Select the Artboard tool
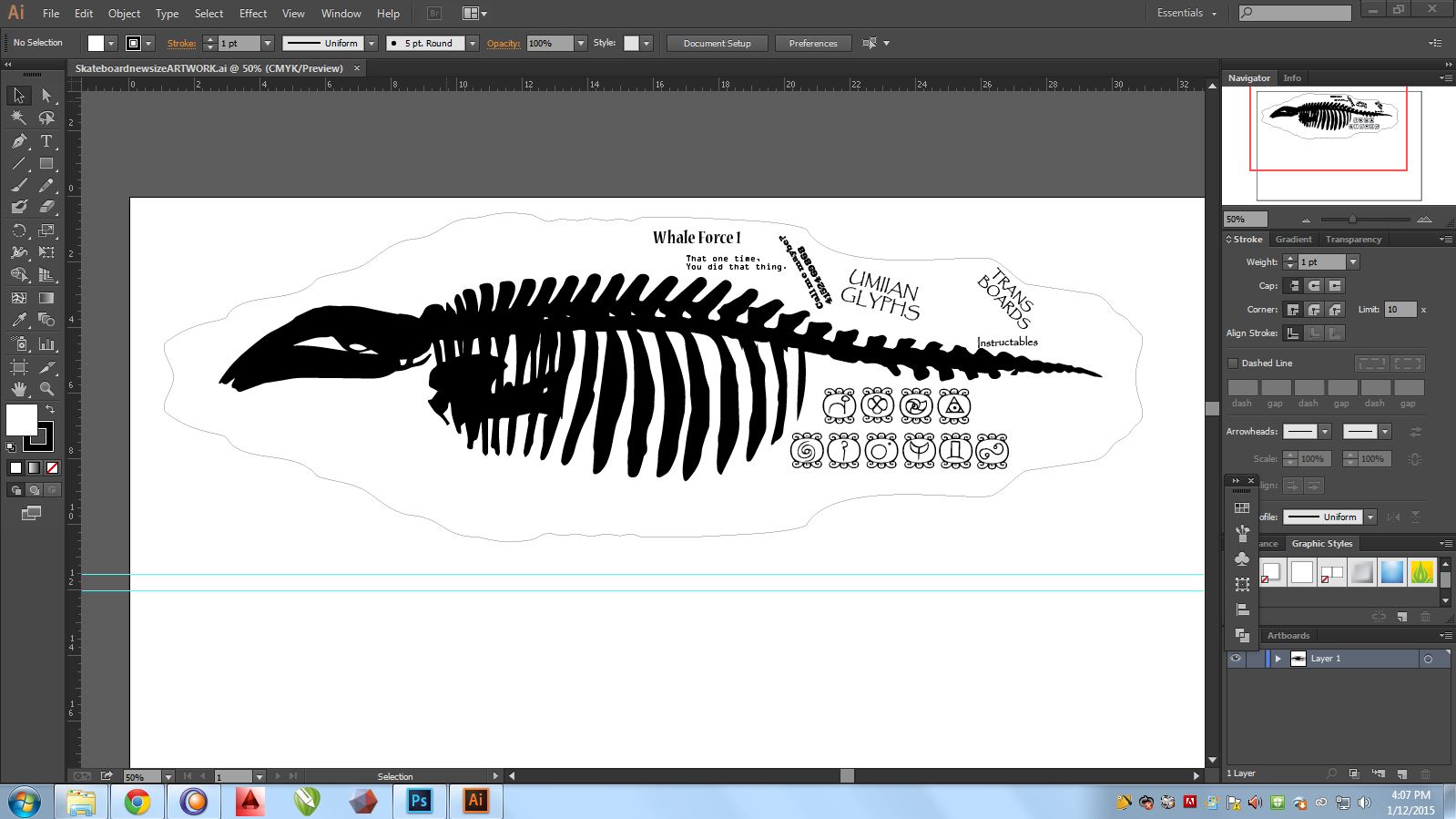 click(x=18, y=367)
